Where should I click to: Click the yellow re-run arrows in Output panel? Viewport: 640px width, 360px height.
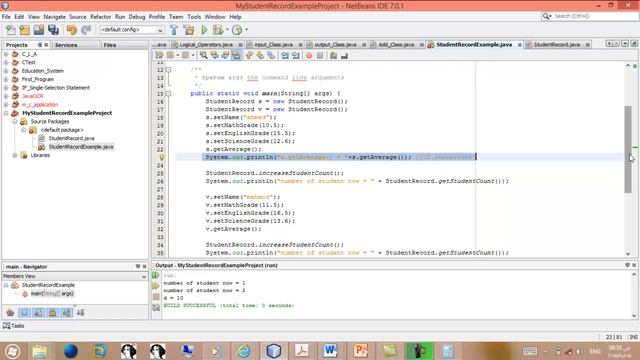pyautogui.click(x=156, y=286)
